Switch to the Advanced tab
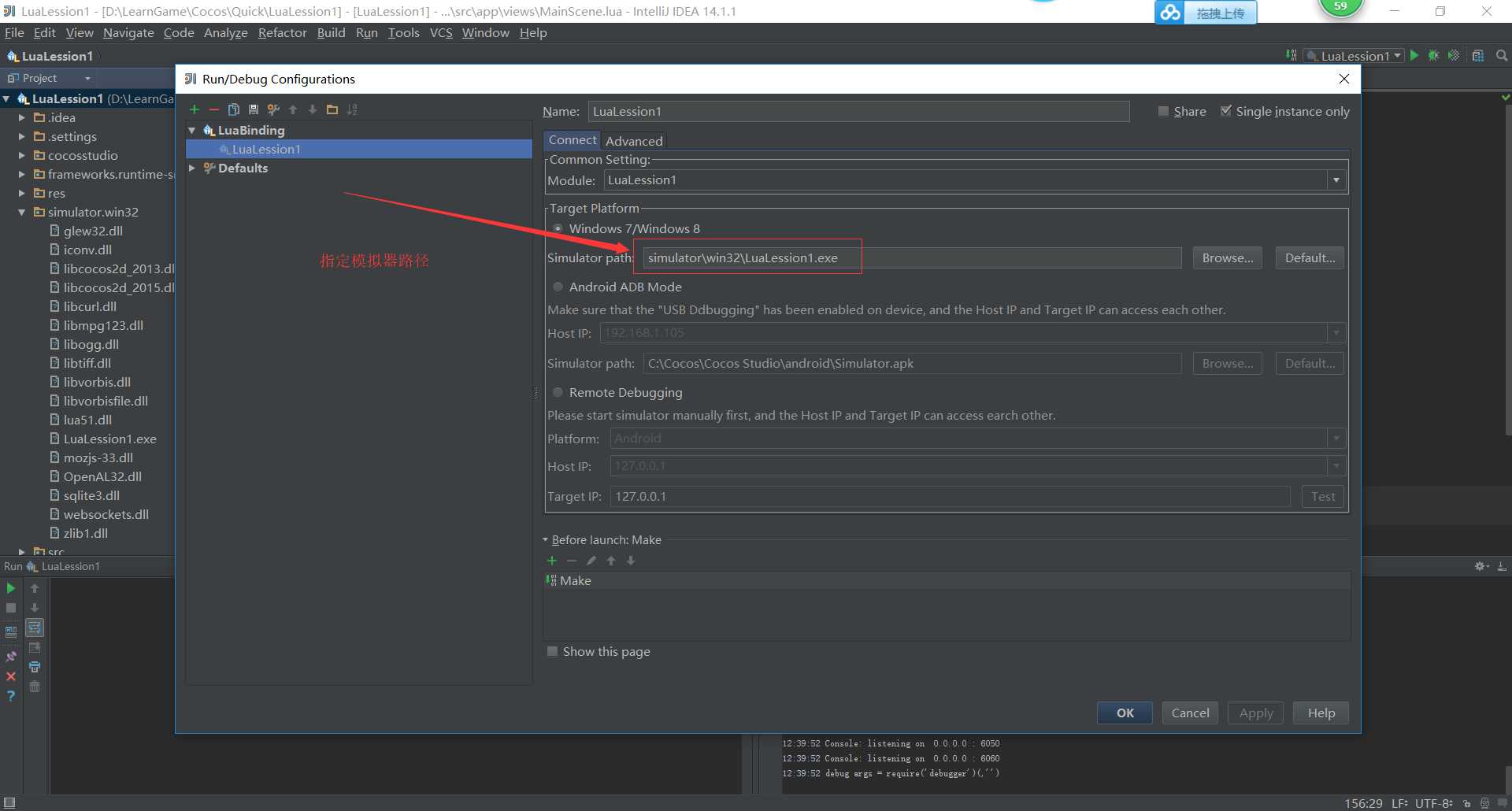This screenshot has width=1512, height=811. pos(634,141)
